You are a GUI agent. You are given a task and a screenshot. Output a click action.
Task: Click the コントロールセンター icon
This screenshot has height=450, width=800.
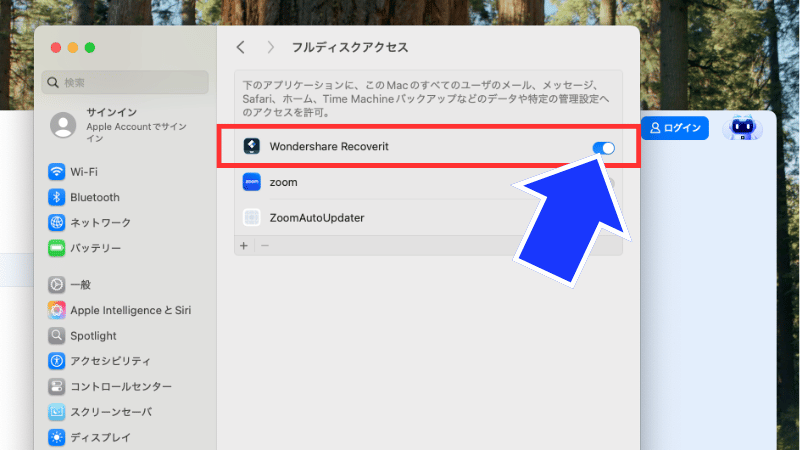(x=57, y=387)
